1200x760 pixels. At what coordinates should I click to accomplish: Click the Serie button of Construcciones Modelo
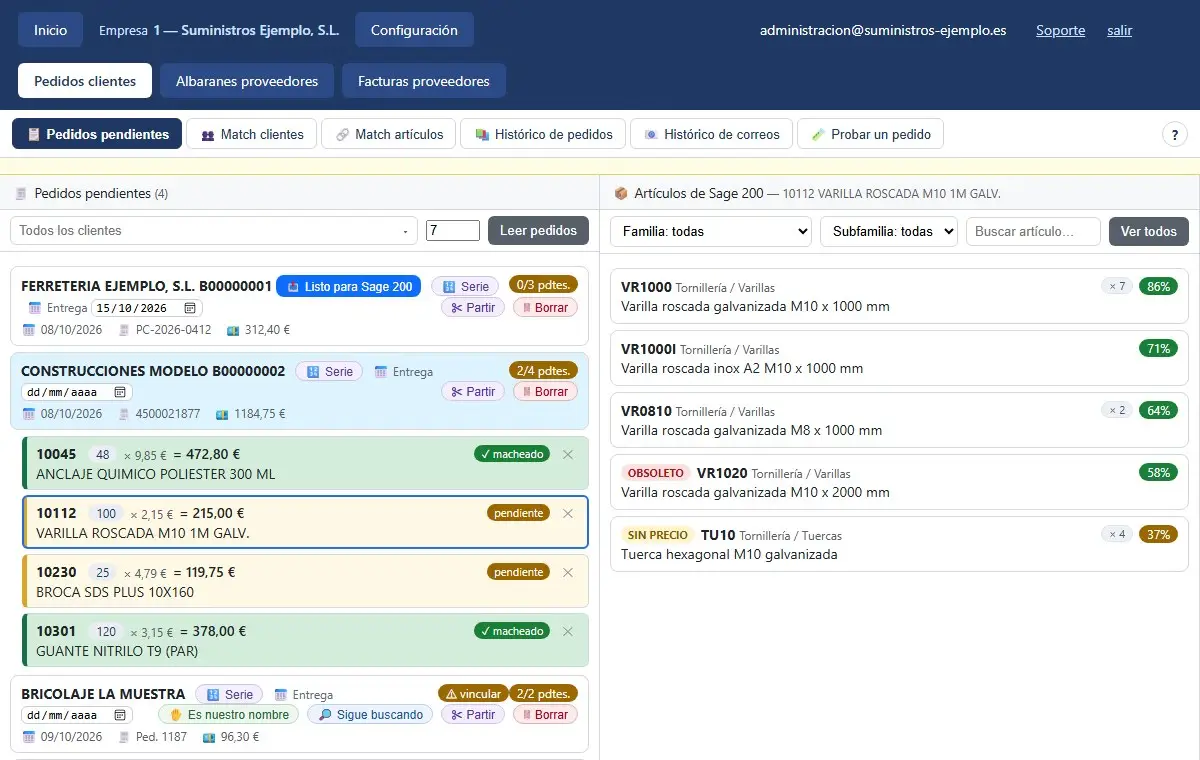click(329, 371)
